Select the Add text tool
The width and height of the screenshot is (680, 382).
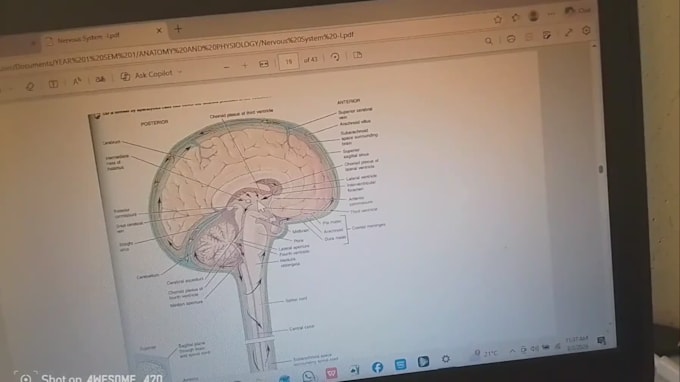(53, 84)
